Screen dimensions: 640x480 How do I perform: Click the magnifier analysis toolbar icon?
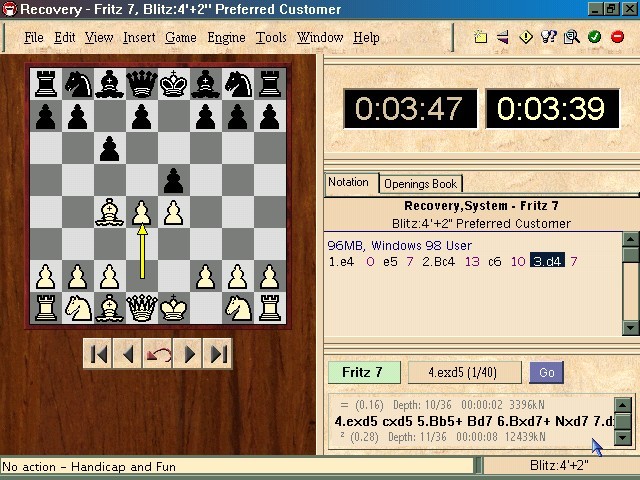[571, 37]
